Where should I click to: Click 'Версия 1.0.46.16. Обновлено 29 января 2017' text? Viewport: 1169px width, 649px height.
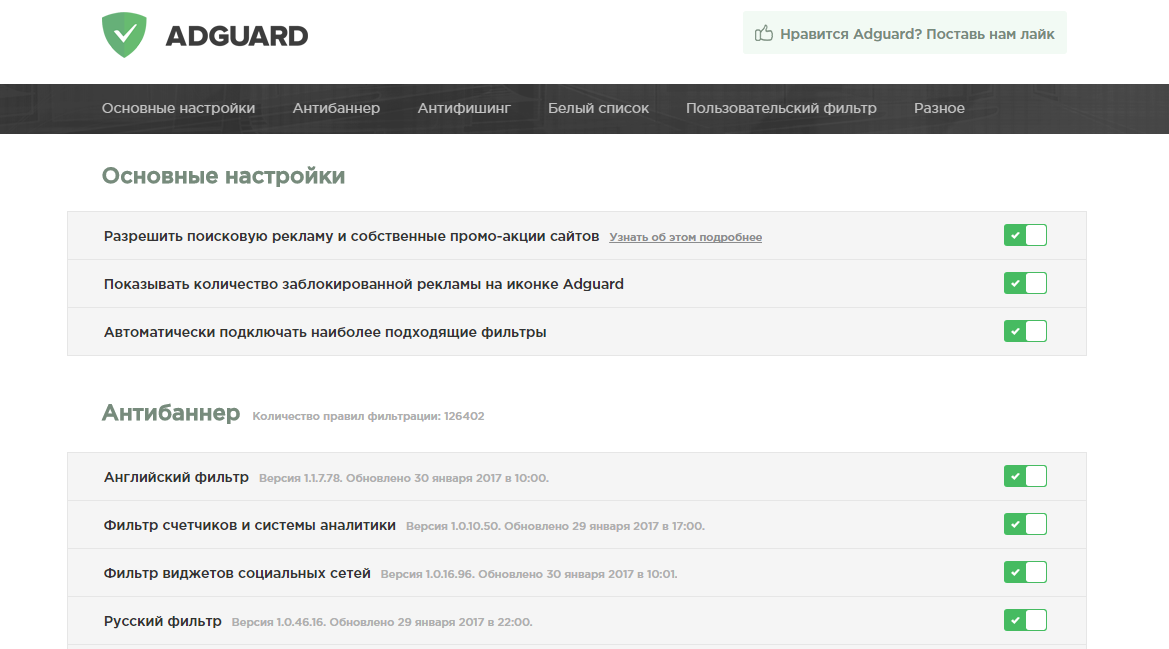click(x=382, y=622)
